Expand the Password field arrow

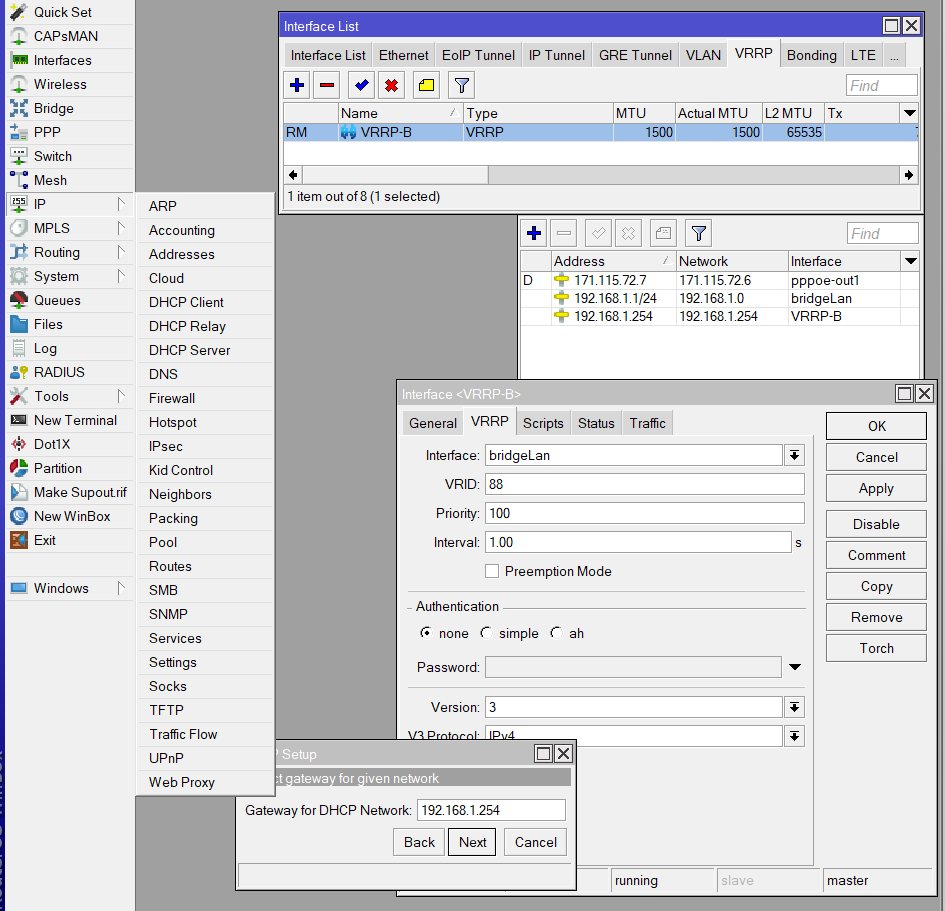tap(795, 667)
